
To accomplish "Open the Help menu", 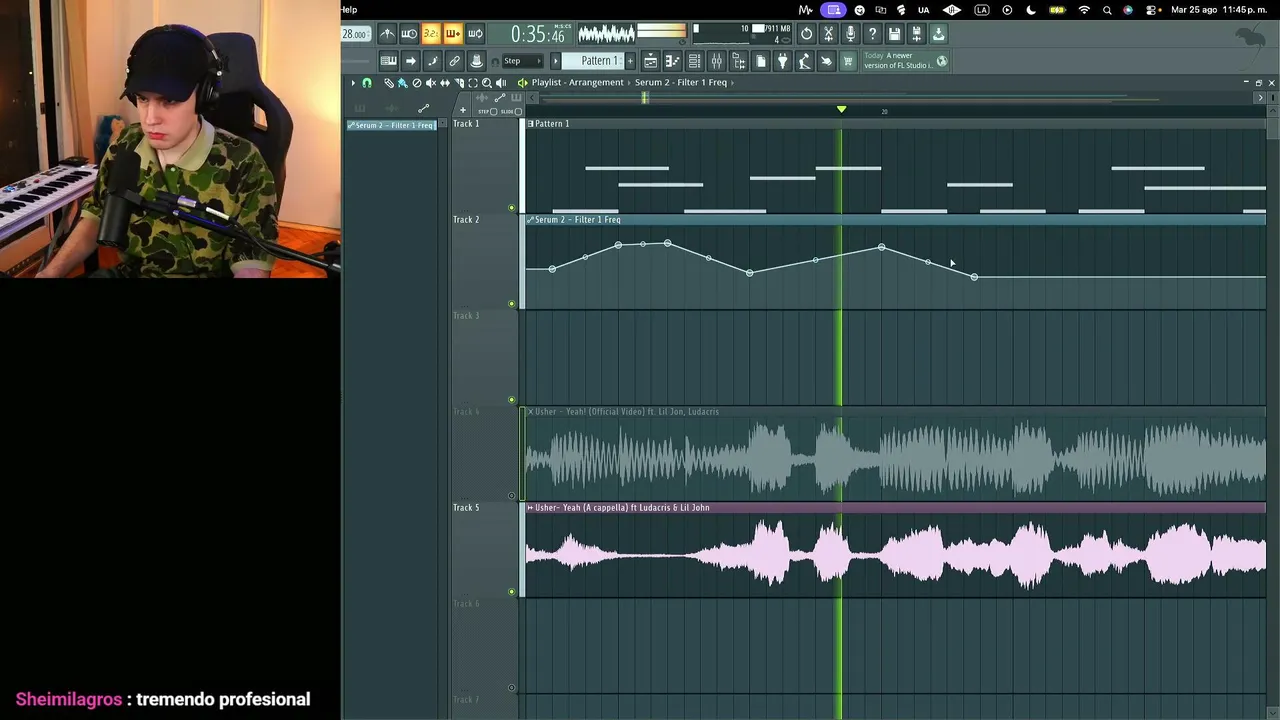I will coord(349,10).
